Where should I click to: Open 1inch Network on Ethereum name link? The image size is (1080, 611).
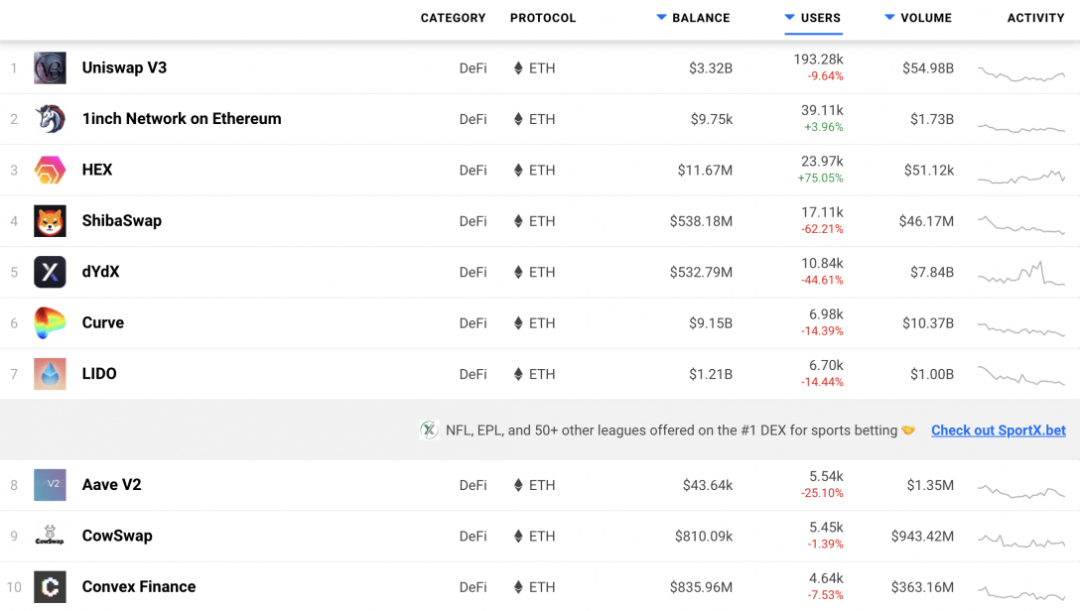coord(181,119)
